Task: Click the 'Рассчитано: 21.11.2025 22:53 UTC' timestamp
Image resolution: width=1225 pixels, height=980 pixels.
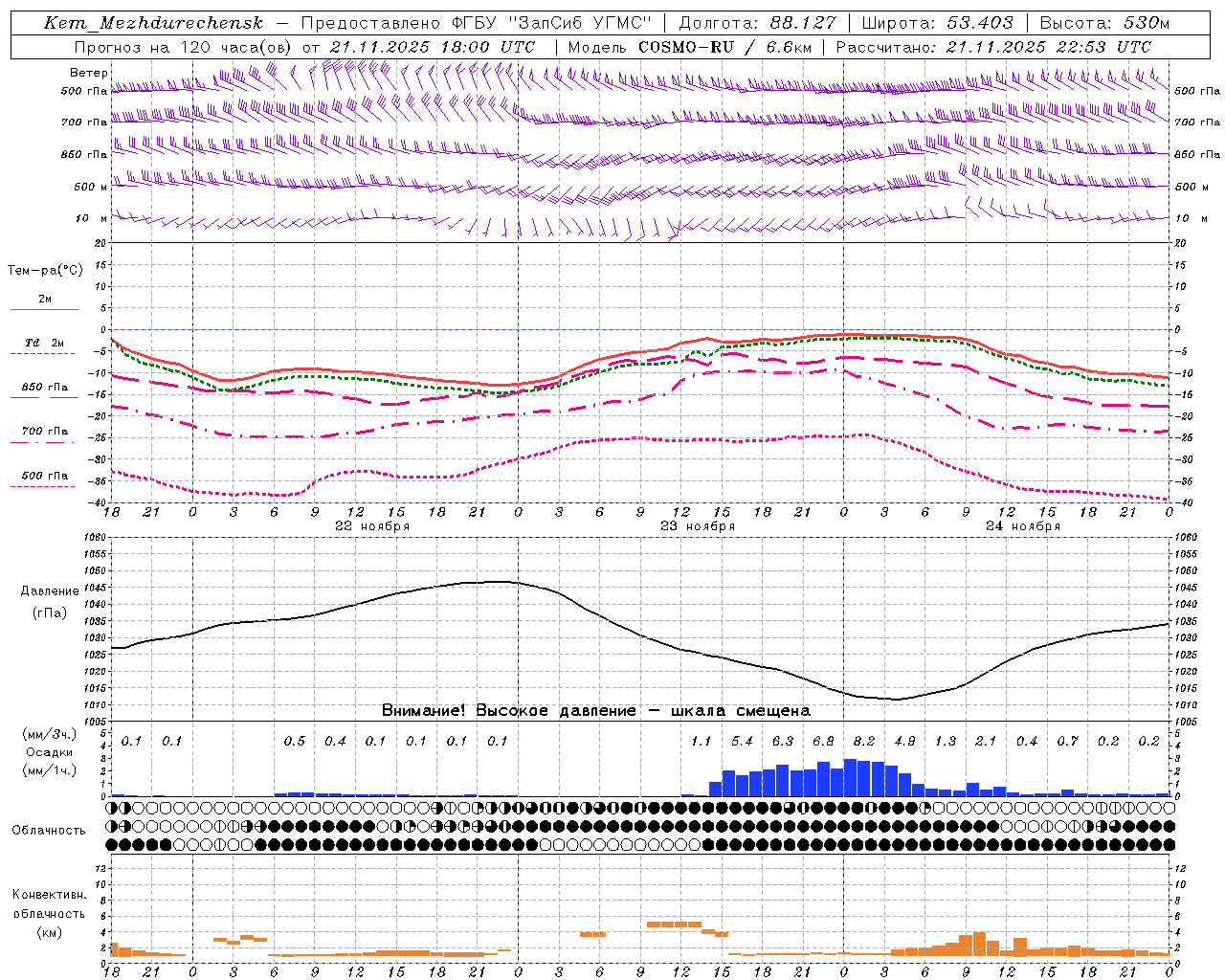Action: coord(993,47)
